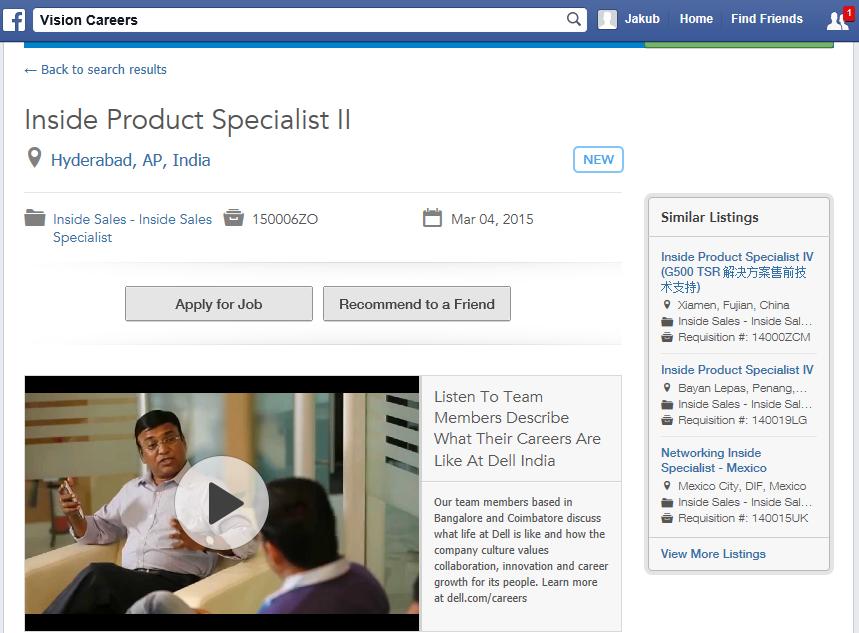Click the Listen To Team Members video heading

[517, 429]
